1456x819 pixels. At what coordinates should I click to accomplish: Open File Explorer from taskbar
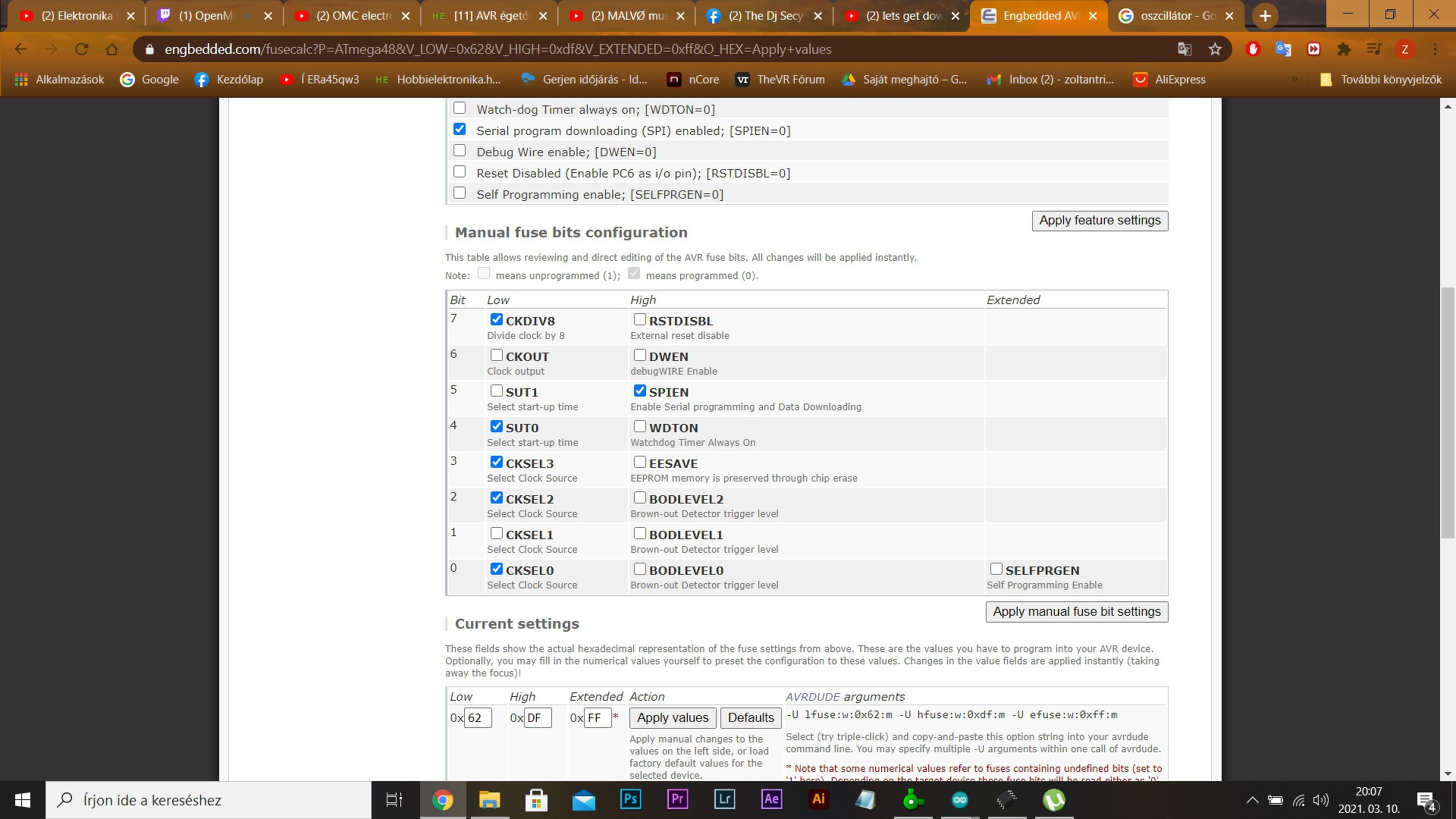(489, 799)
